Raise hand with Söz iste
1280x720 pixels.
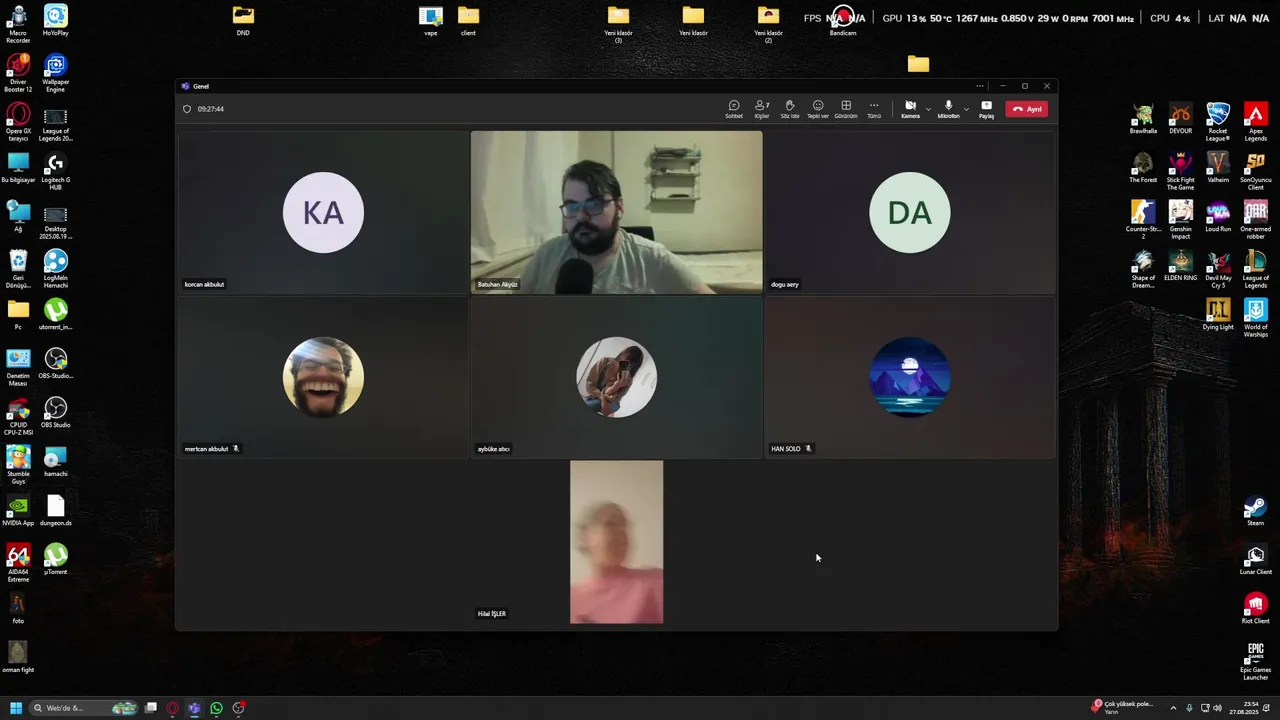790,109
